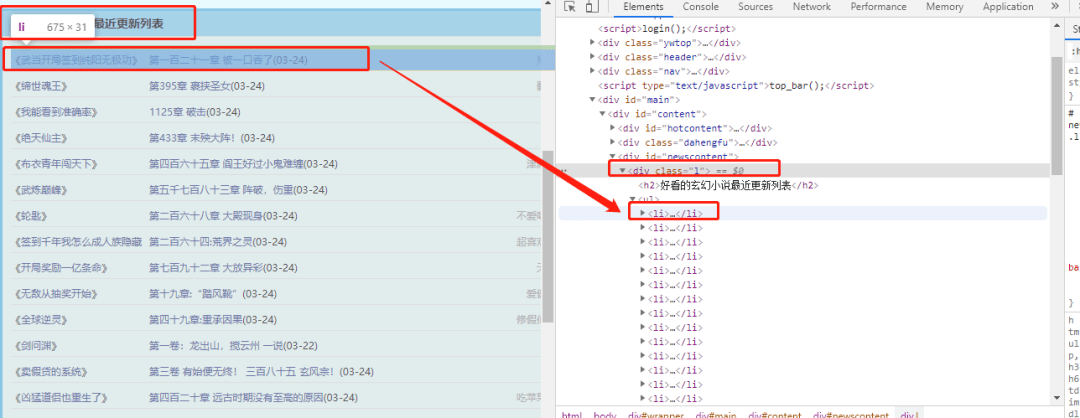Open chapter 1125章 破击
1080x418 pixels.
(x=177, y=112)
